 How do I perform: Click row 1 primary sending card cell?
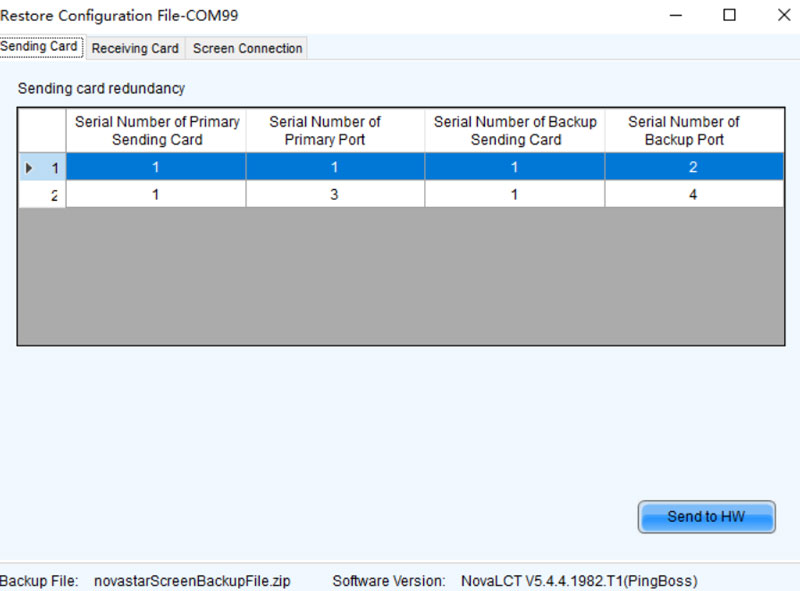[x=156, y=168]
